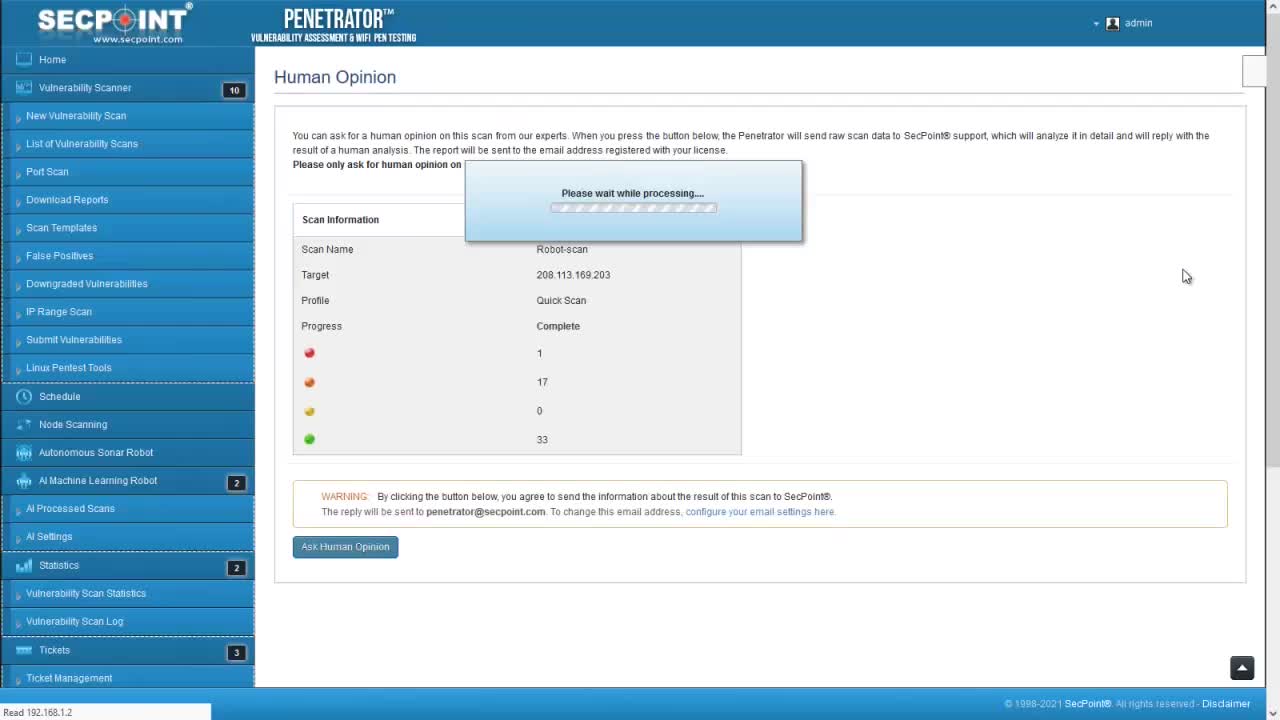Click the penetrator@secpoint.com email text
Image resolution: width=1280 pixels, height=720 pixels.
click(x=486, y=512)
